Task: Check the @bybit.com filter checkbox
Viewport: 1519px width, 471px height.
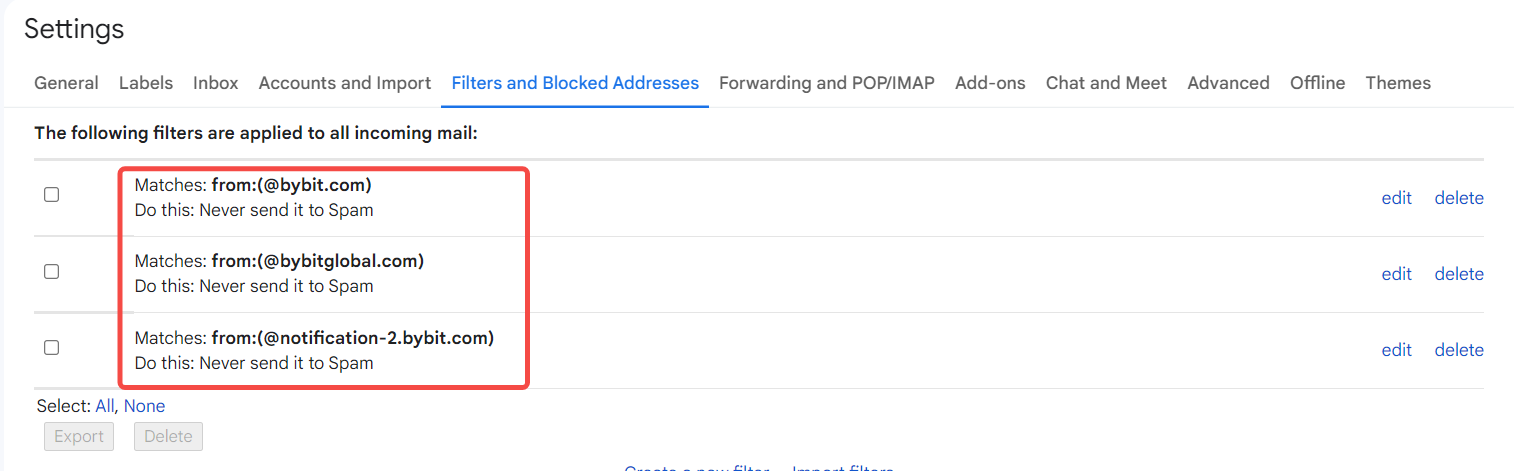Action: click(x=52, y=195)
